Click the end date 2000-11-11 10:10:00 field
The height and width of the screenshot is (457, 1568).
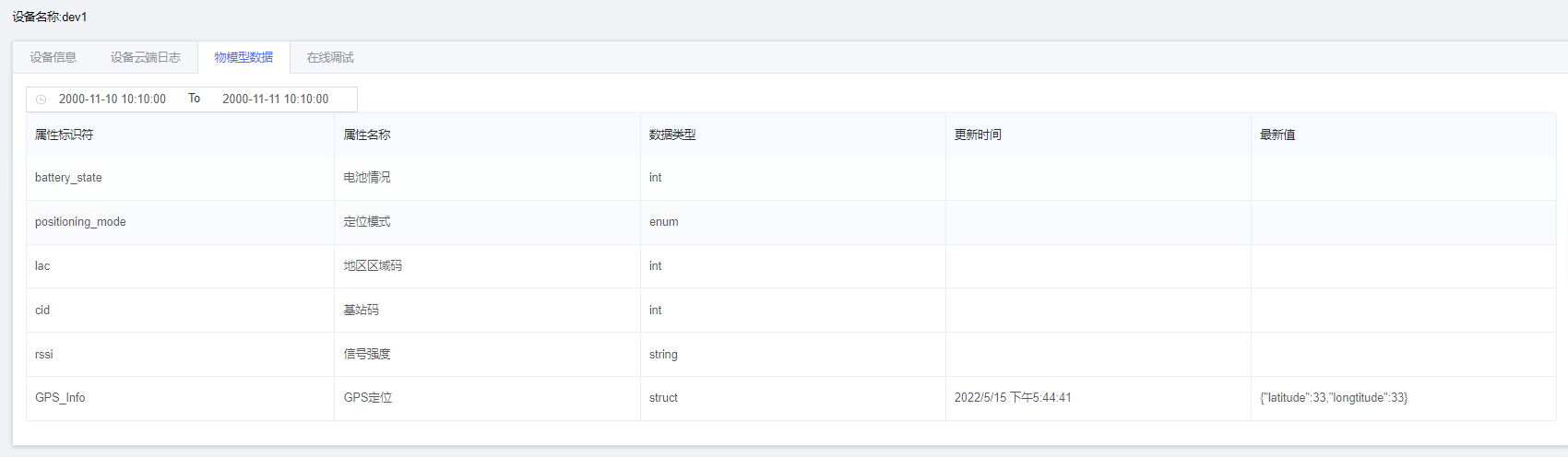click(275, 99)
